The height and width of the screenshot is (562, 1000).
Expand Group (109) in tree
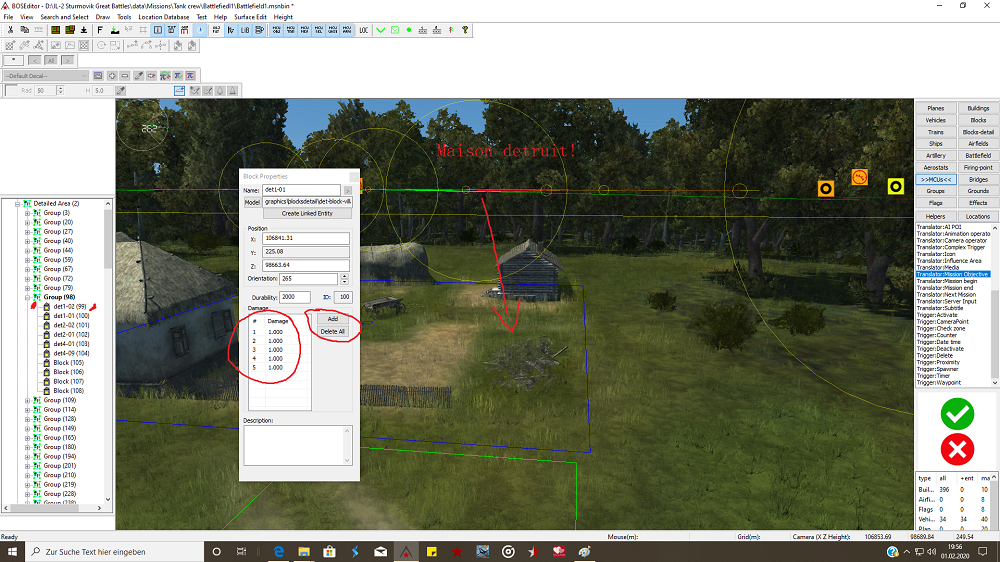click(x=27, y=400)
